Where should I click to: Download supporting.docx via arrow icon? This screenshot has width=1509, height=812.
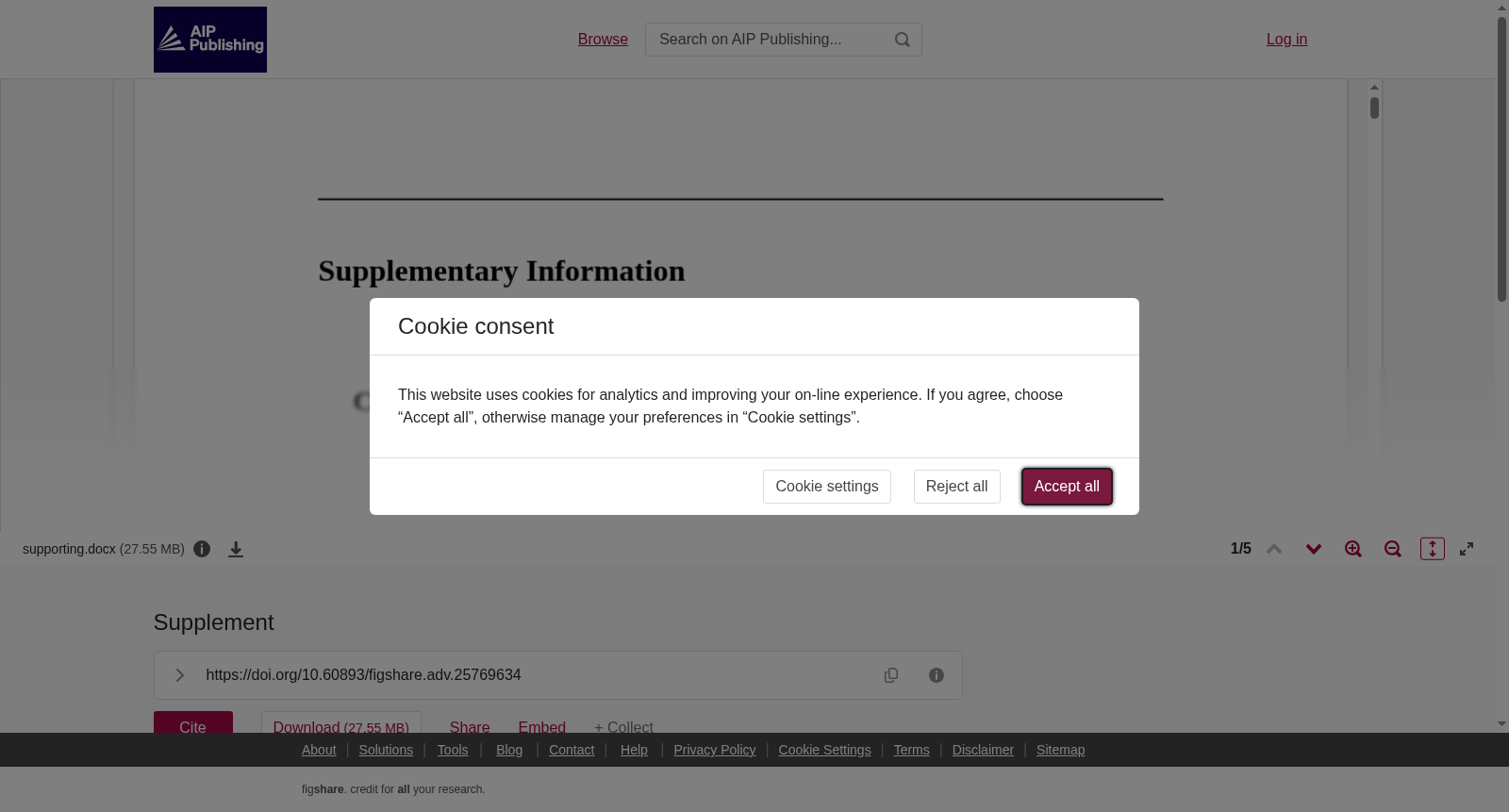[x=236, y=549]
